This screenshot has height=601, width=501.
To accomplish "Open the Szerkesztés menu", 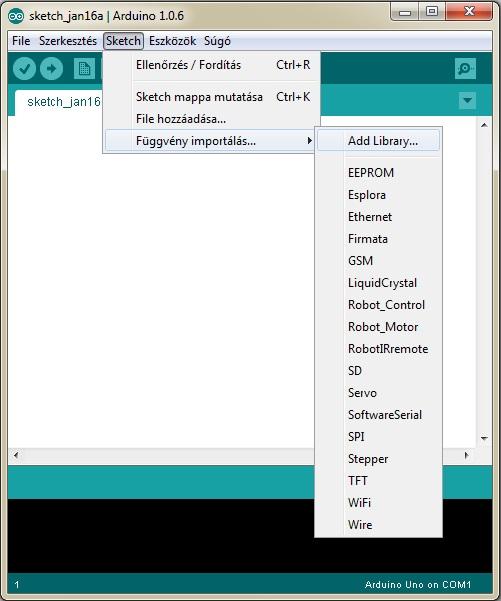I will (68, 41).
